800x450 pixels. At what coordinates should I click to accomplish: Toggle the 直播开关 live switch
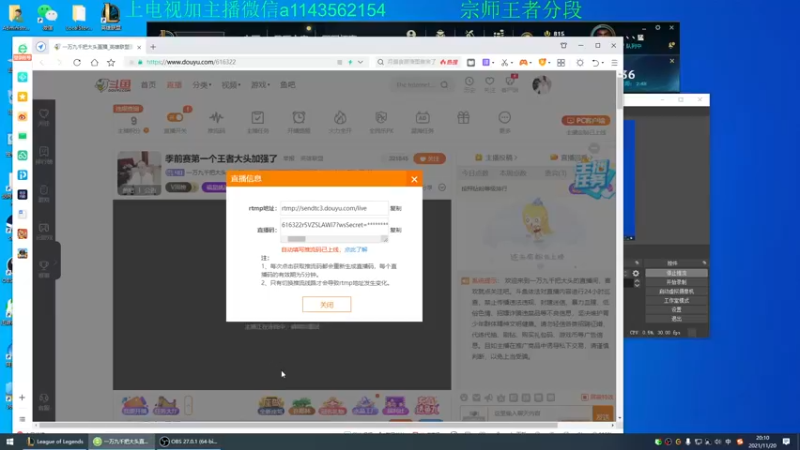click(175, 117)
